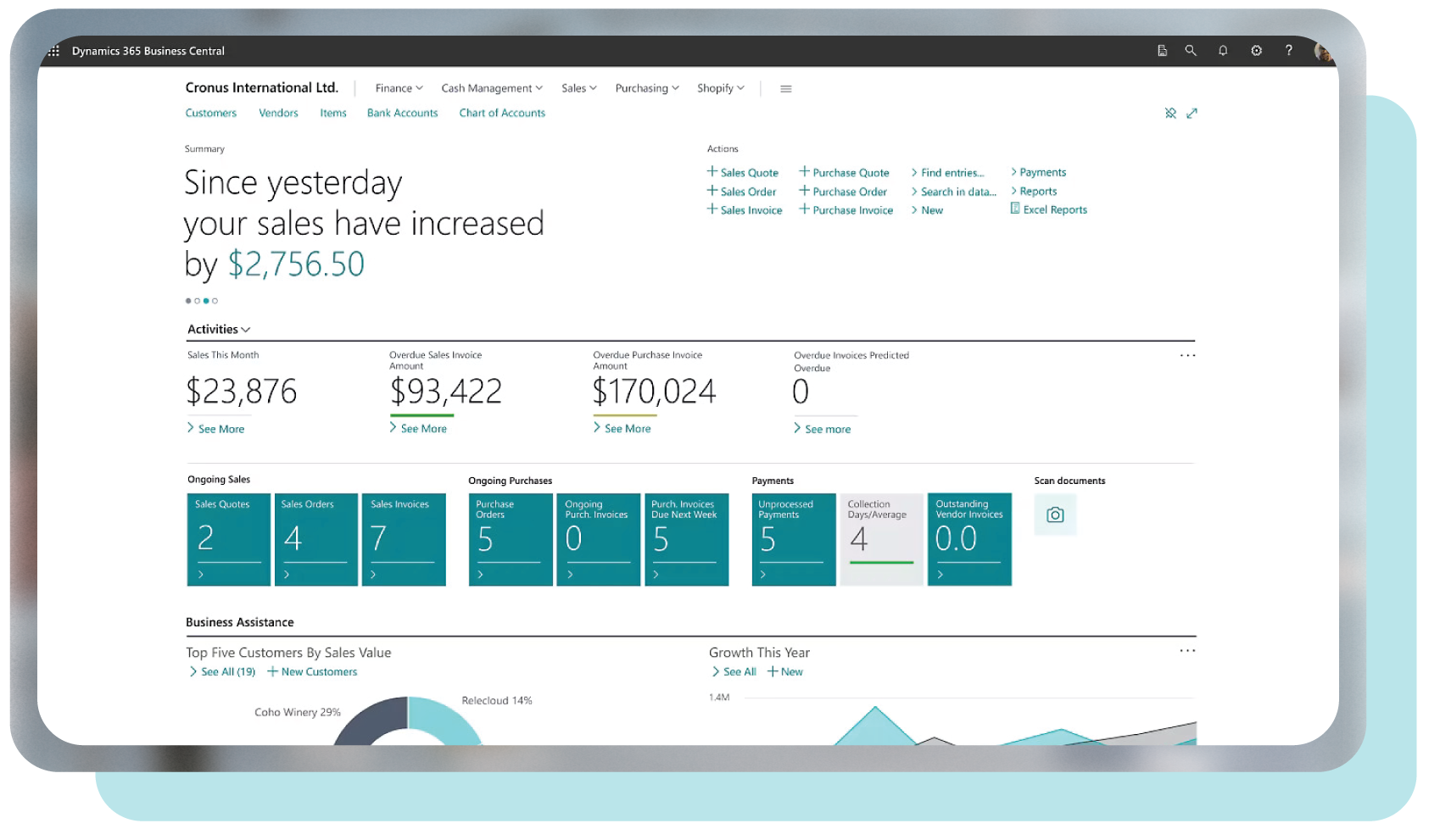Open the Purchase Orders tile

point(511,540)
